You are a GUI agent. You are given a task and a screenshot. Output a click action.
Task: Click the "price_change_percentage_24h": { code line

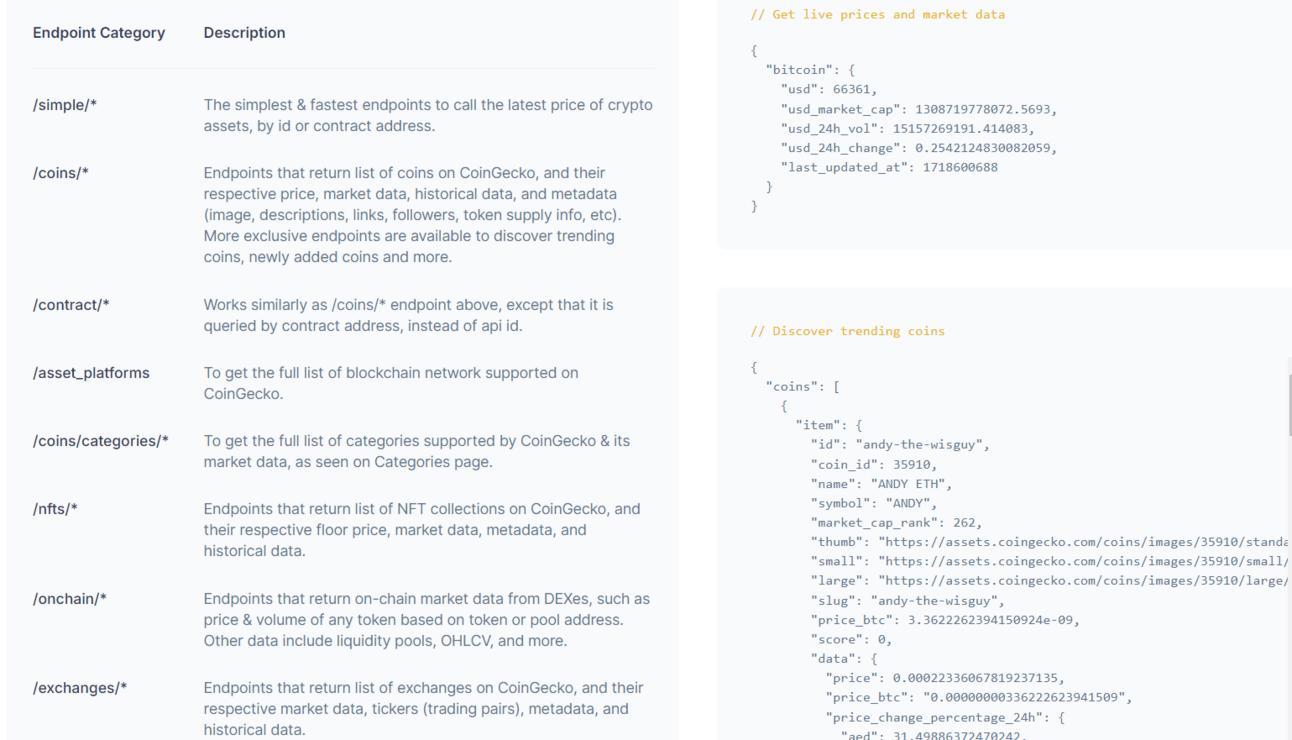[946, 718]
